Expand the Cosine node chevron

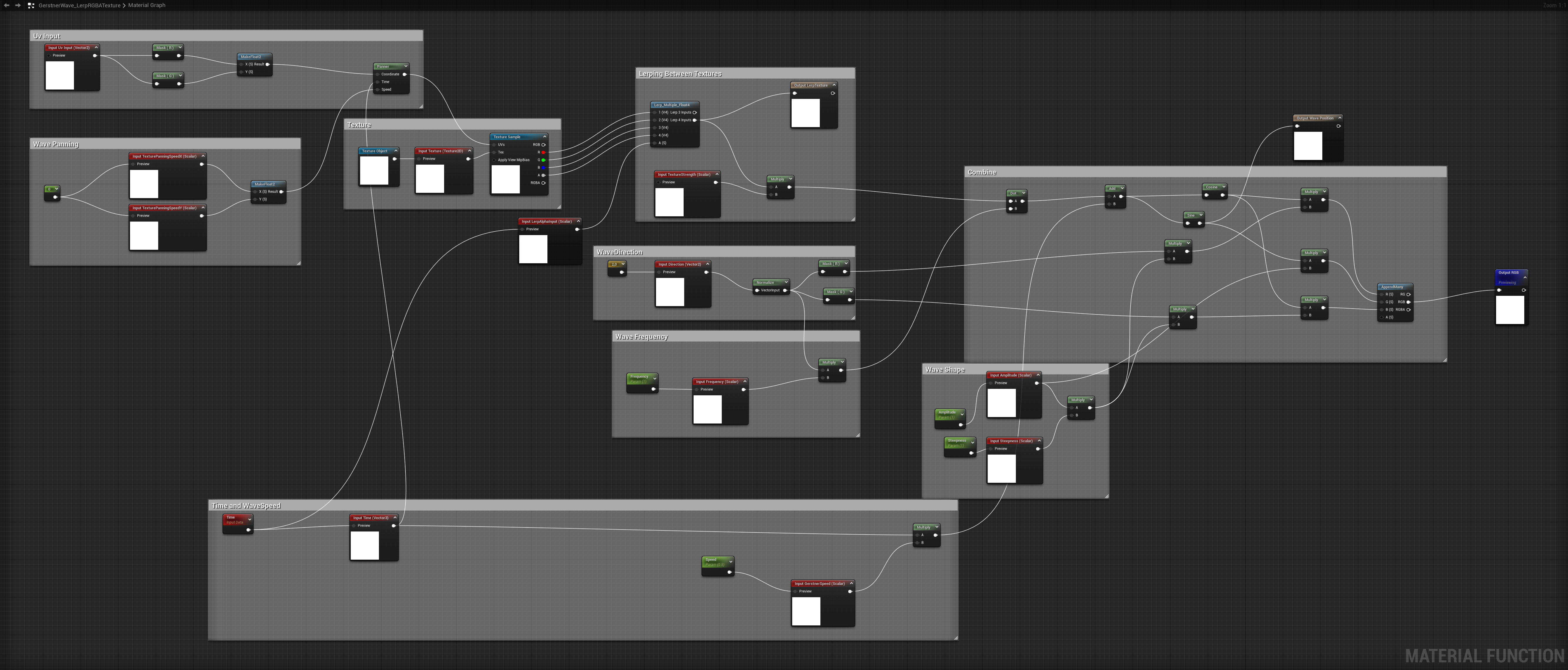pyautogui.click(x=1223, y=187)
